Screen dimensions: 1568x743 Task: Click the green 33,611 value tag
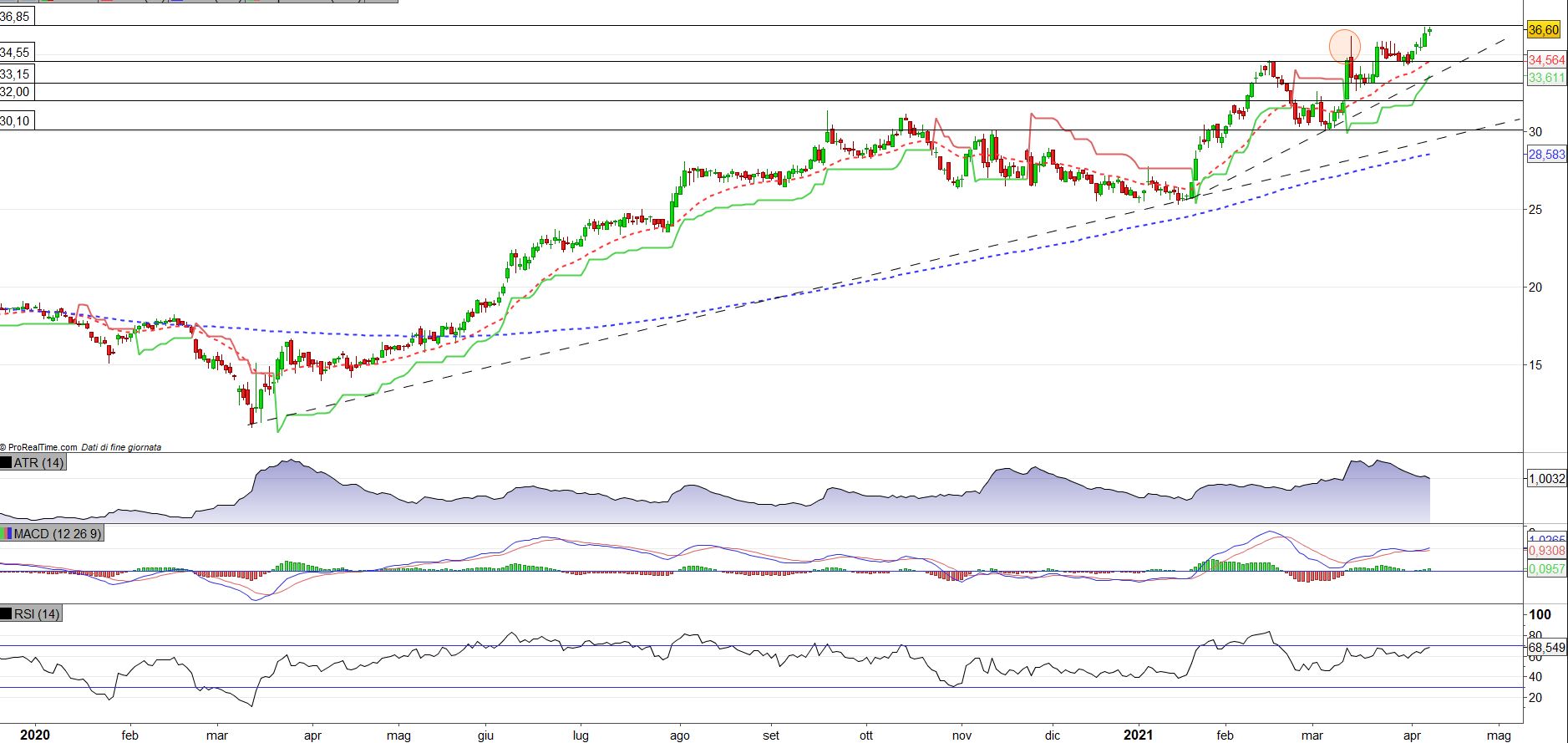click(x=1546, y=78)
